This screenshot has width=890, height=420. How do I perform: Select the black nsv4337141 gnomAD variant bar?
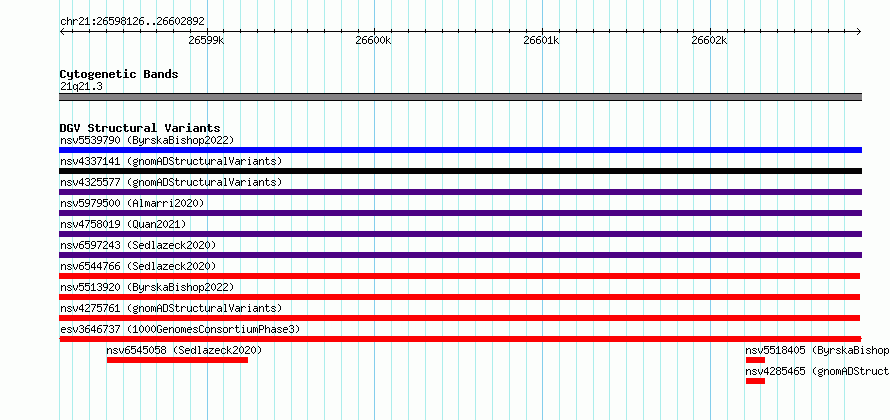[460, 171]
